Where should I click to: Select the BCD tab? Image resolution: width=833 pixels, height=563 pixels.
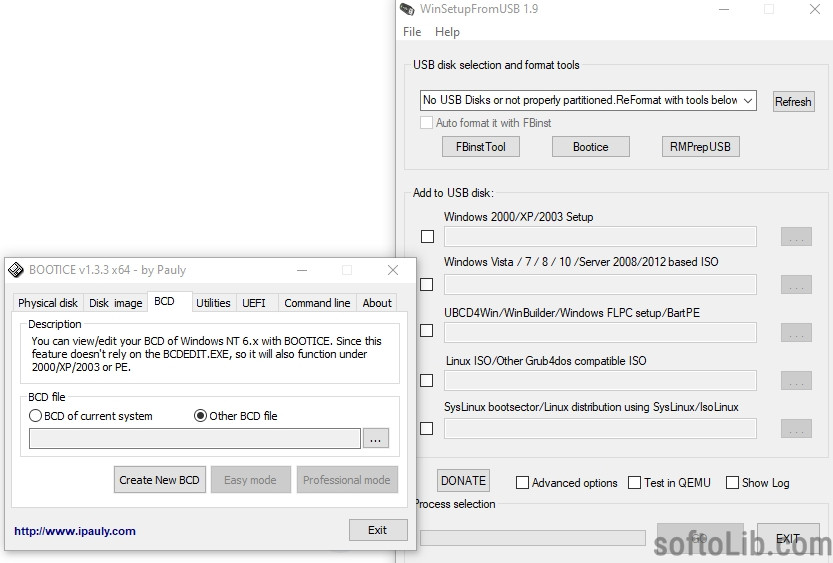[164, 301]
